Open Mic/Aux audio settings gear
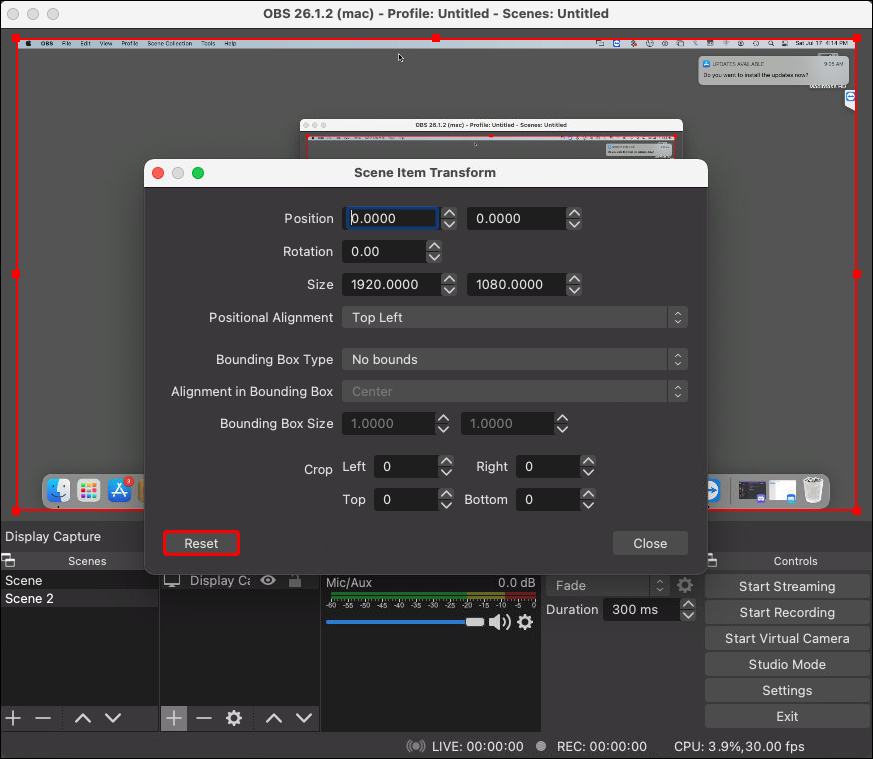 pyautogui.click(x=525, y=622)
